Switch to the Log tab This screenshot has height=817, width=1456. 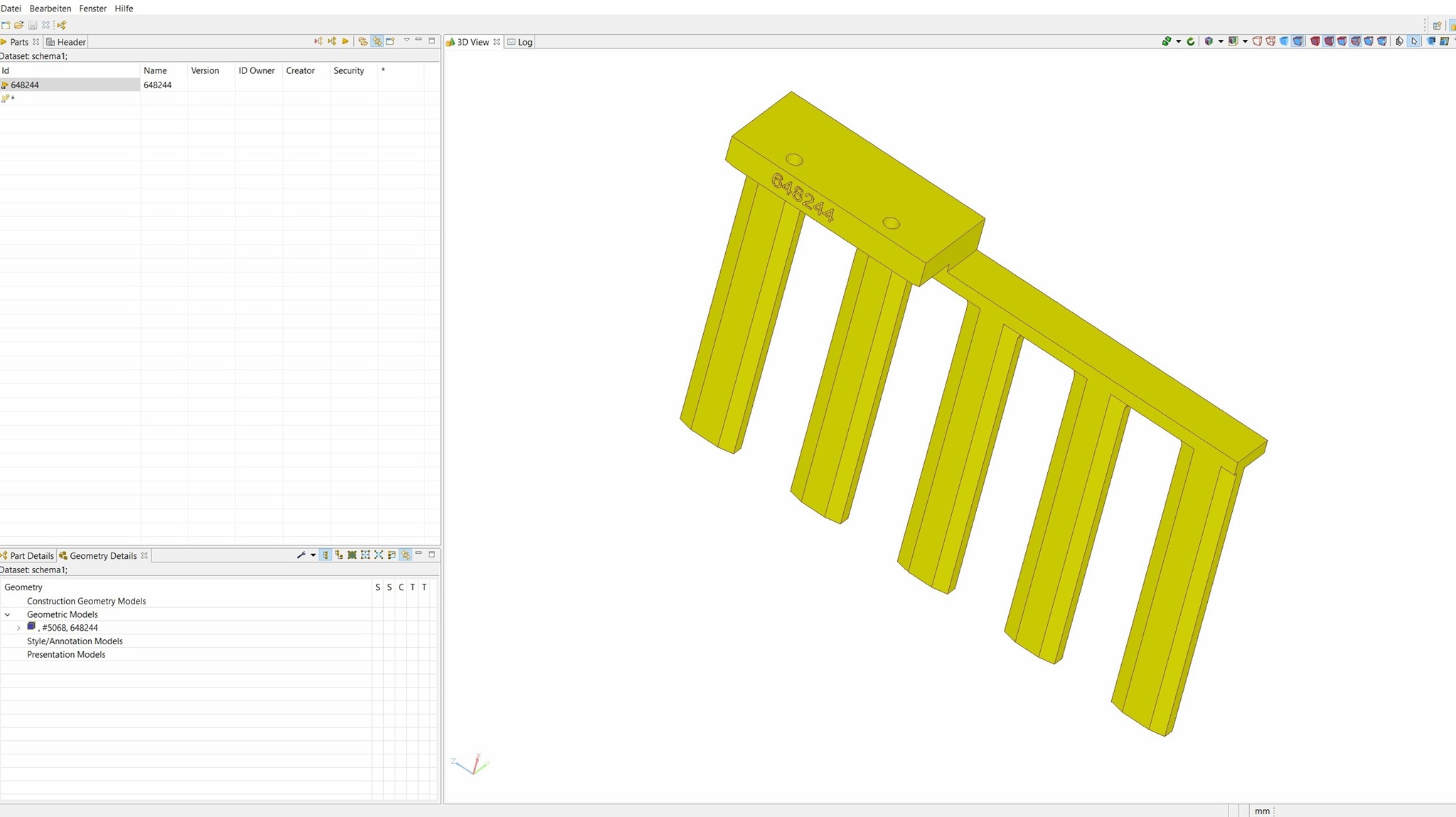tap(525, 42)
